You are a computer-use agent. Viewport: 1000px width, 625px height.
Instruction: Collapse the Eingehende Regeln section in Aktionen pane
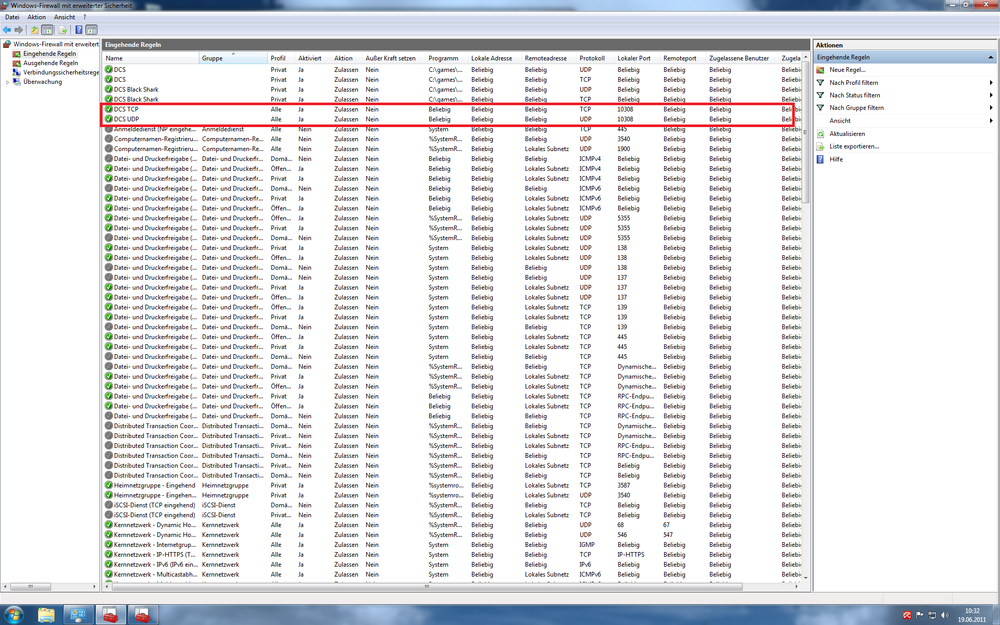[991, 58]
